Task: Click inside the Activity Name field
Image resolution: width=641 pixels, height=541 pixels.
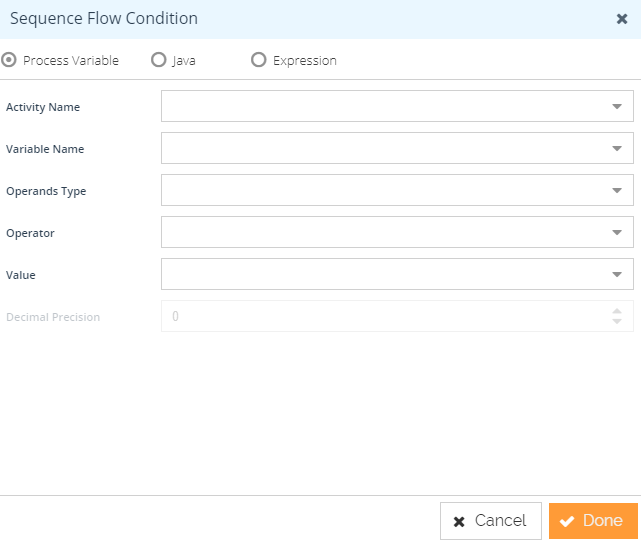Action: (x=380, y=106)
